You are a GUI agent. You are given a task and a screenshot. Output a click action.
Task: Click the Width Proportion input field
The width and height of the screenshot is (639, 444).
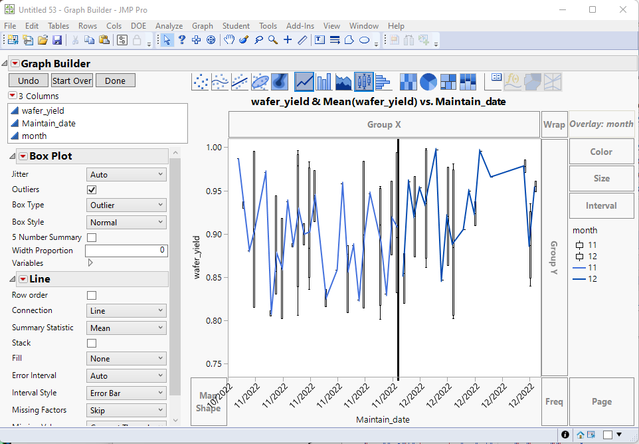[x=127, y=250]
